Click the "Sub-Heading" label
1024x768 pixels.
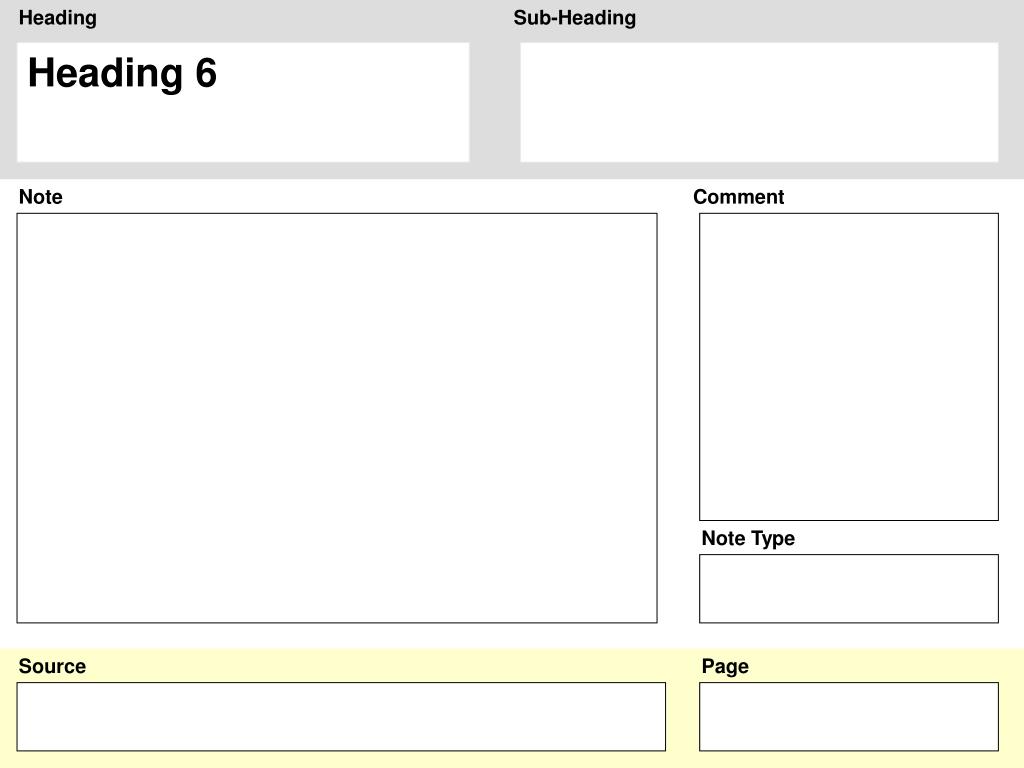575,18
